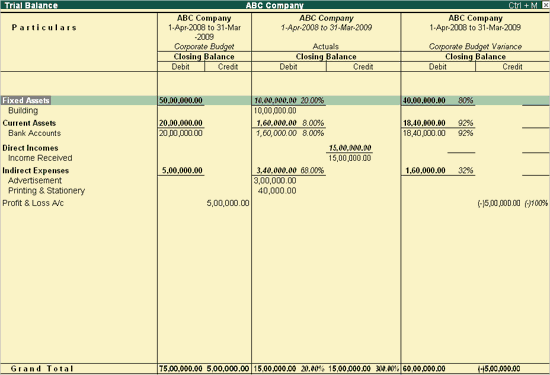Click Direct Incomes credit amount 15,00,000.00
Screen dimensions: 550x375
pyautogui.click(x=350, y=148)
